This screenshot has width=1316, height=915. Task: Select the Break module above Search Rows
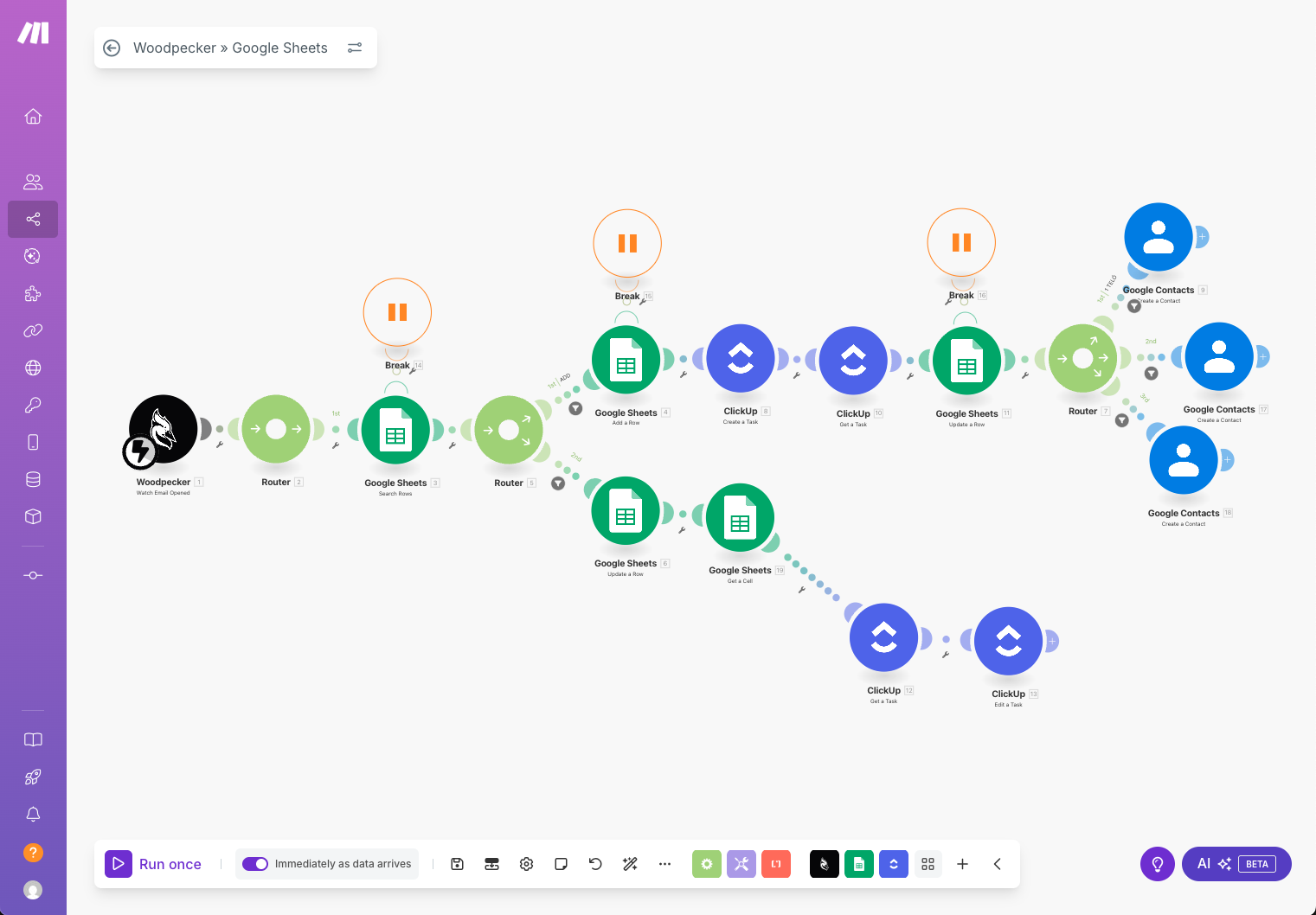point(397,312)
